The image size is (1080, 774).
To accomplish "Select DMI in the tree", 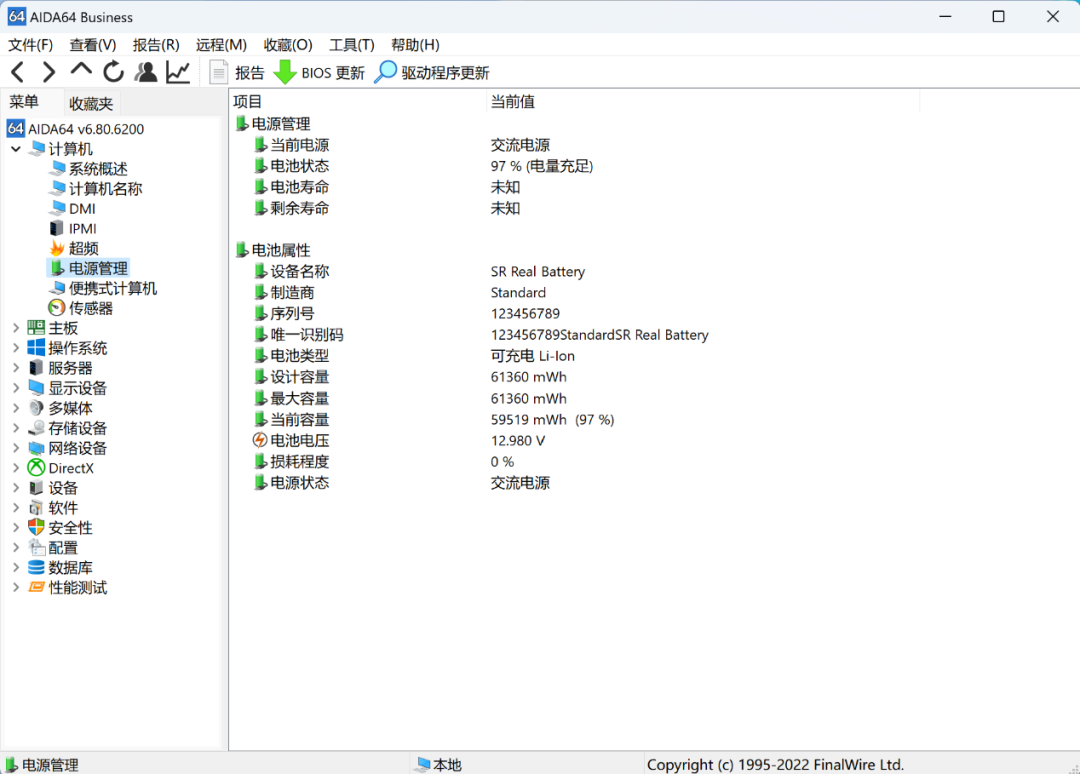I will (74, 209).
